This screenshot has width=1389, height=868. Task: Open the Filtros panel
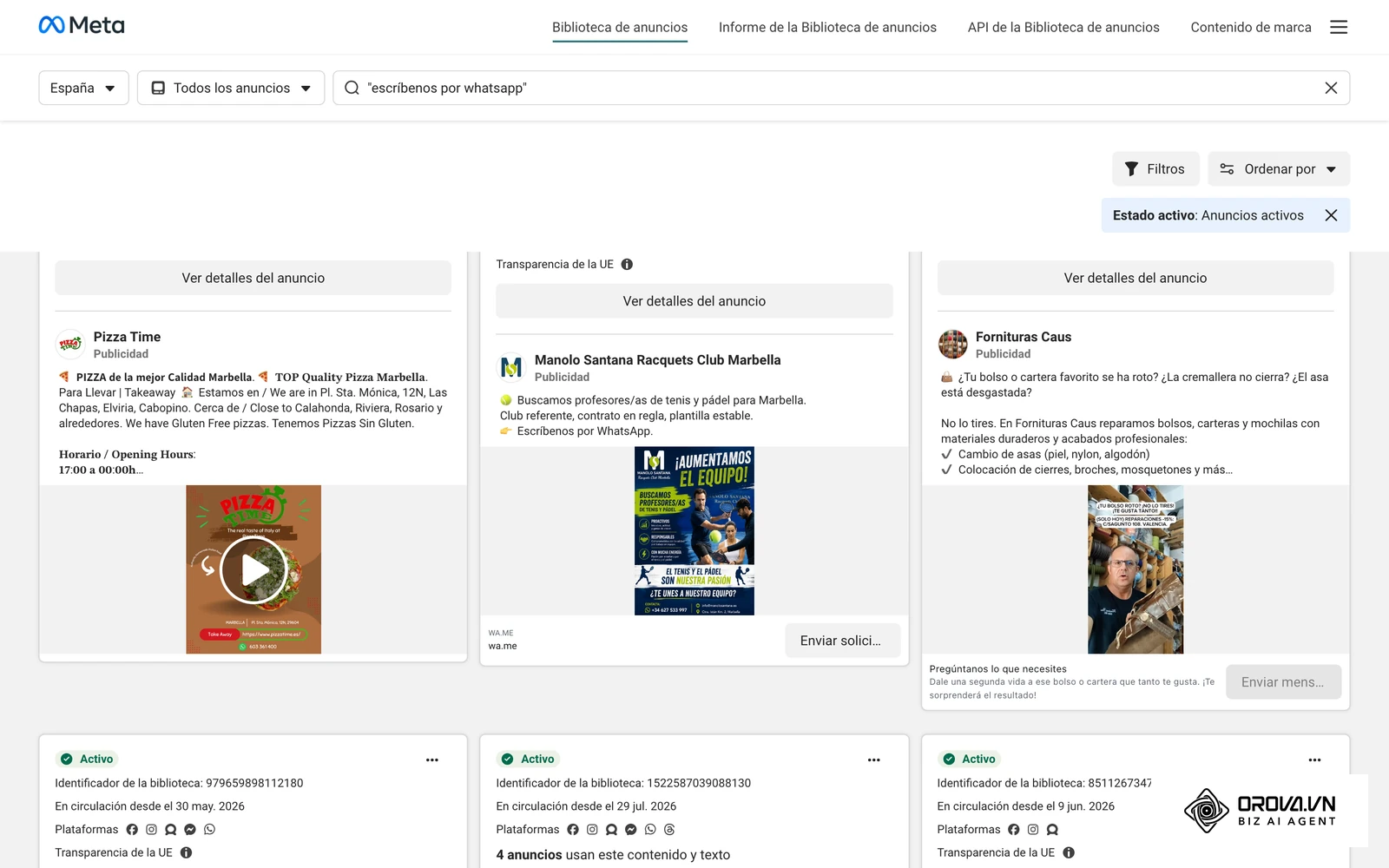[x=1155, y=168]
